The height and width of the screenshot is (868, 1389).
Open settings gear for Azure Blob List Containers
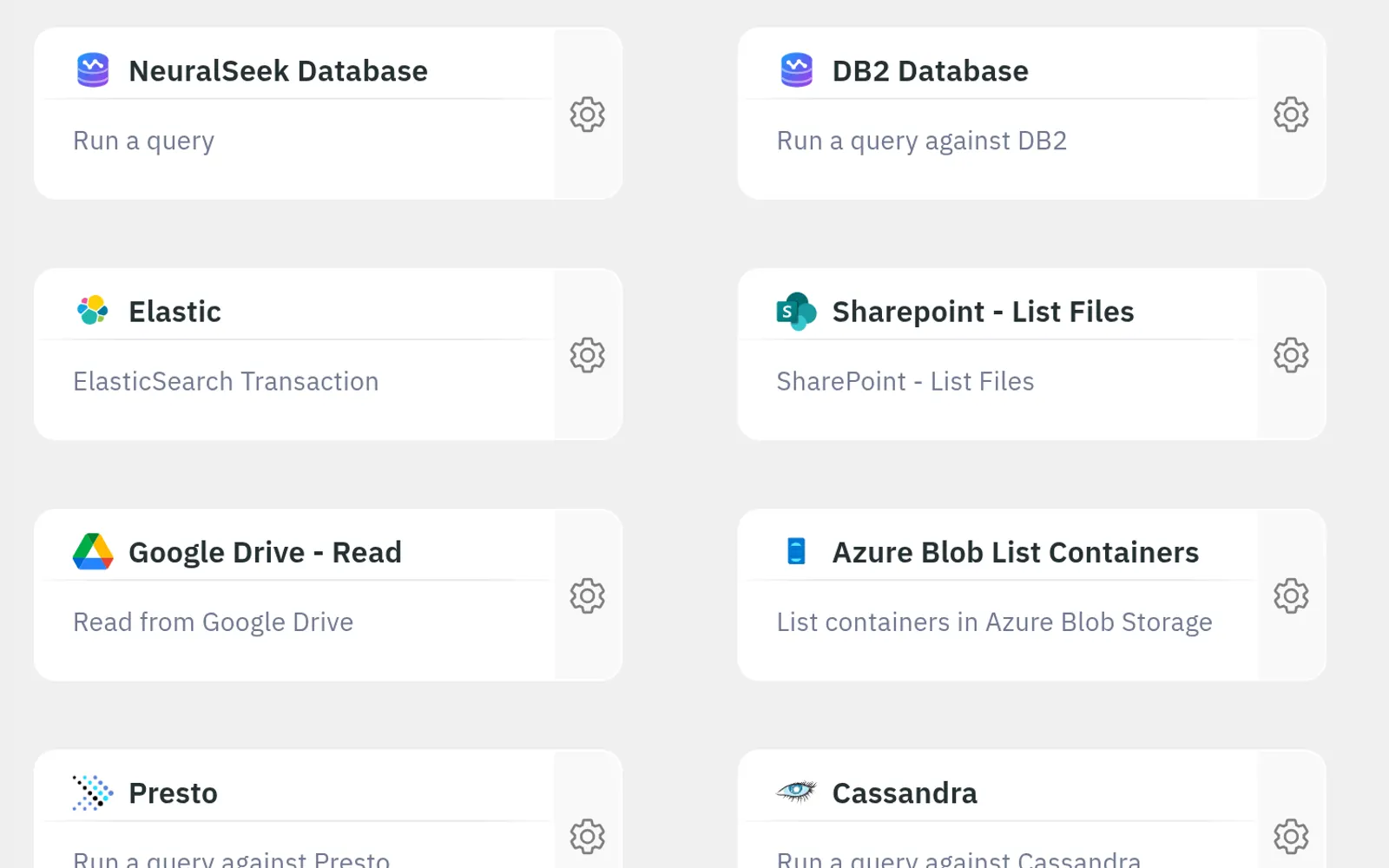click(1291, 596)
